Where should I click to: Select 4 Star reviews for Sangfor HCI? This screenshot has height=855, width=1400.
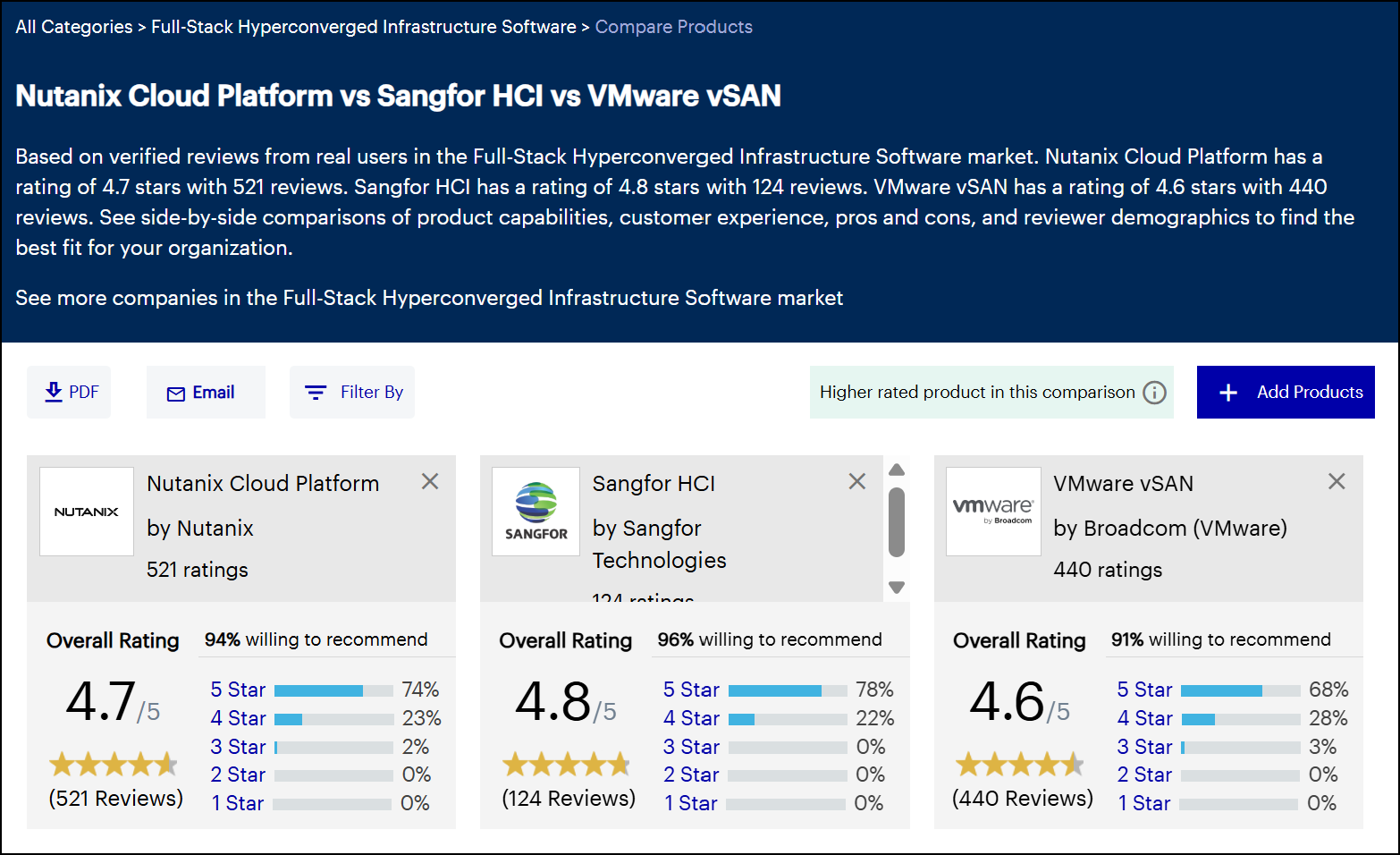pyautogui.click(x=691, y=718)
